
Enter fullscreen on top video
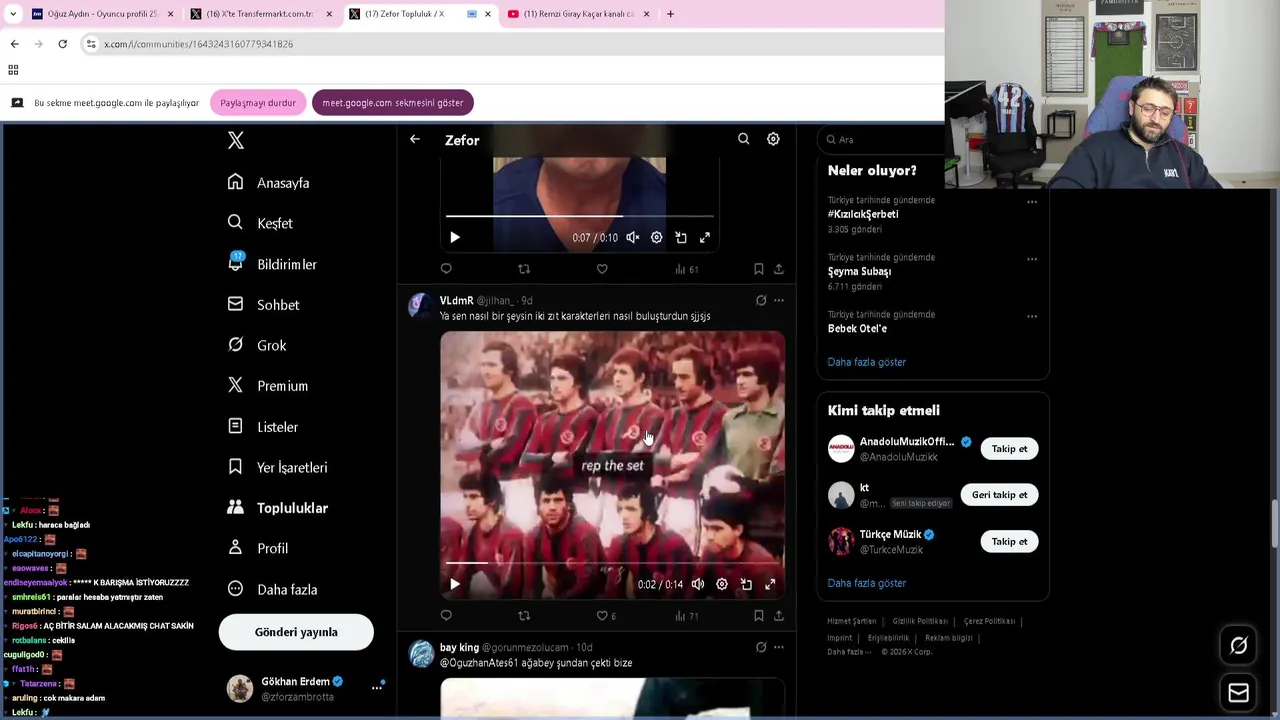(x=705, y=238)
